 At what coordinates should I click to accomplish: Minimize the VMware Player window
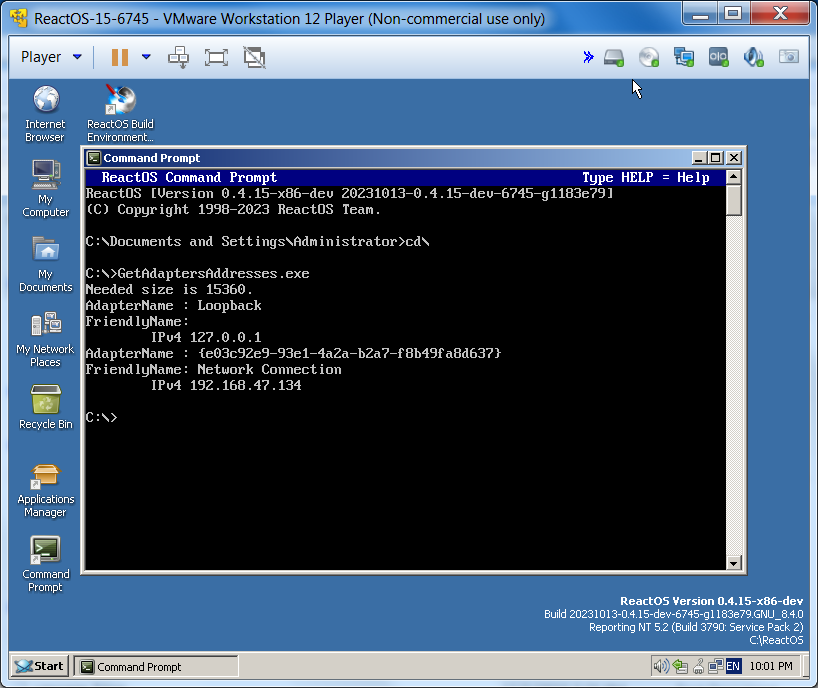(x=701, y=13)
